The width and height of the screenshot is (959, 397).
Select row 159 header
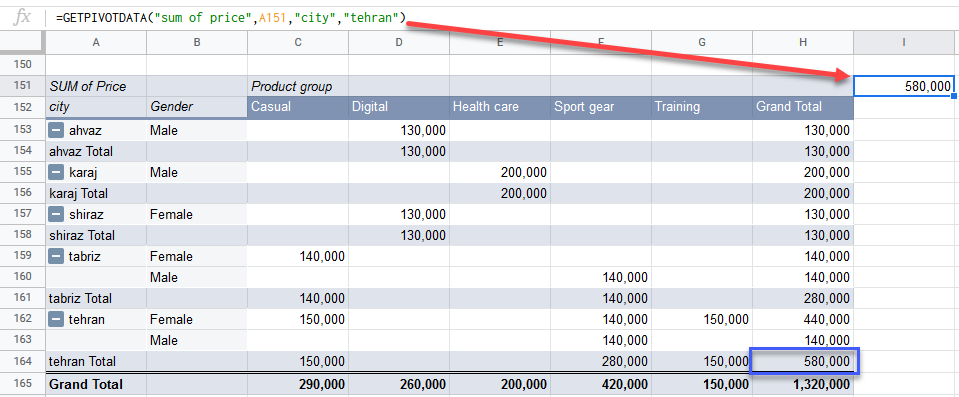(x=22, y=256)
